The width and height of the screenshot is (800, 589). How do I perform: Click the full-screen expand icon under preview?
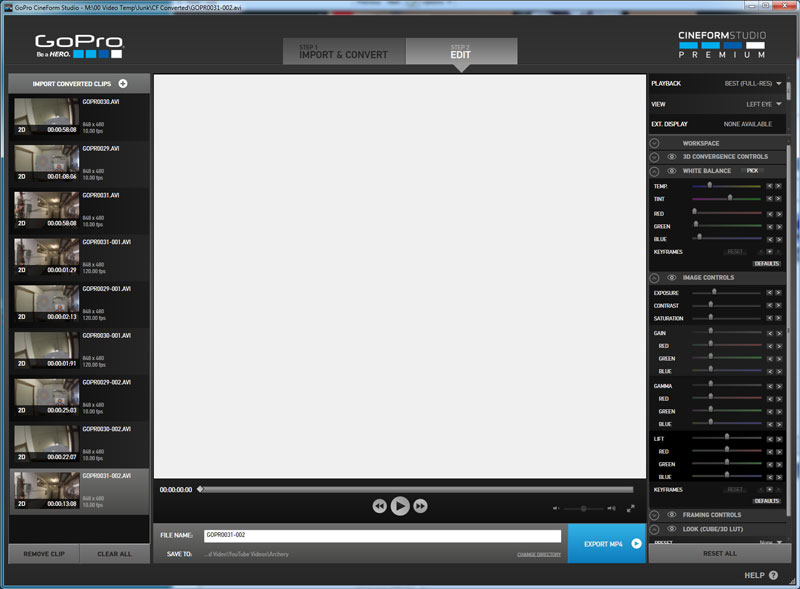point(631,508)
